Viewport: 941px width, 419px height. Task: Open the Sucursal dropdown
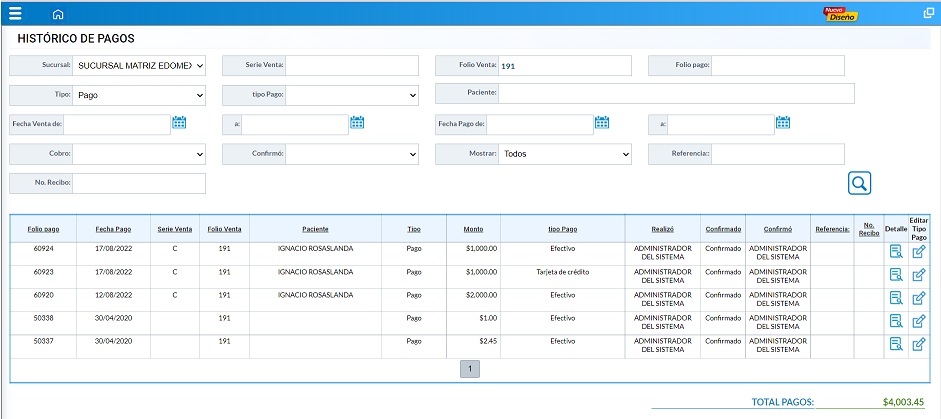click(139, 65)
